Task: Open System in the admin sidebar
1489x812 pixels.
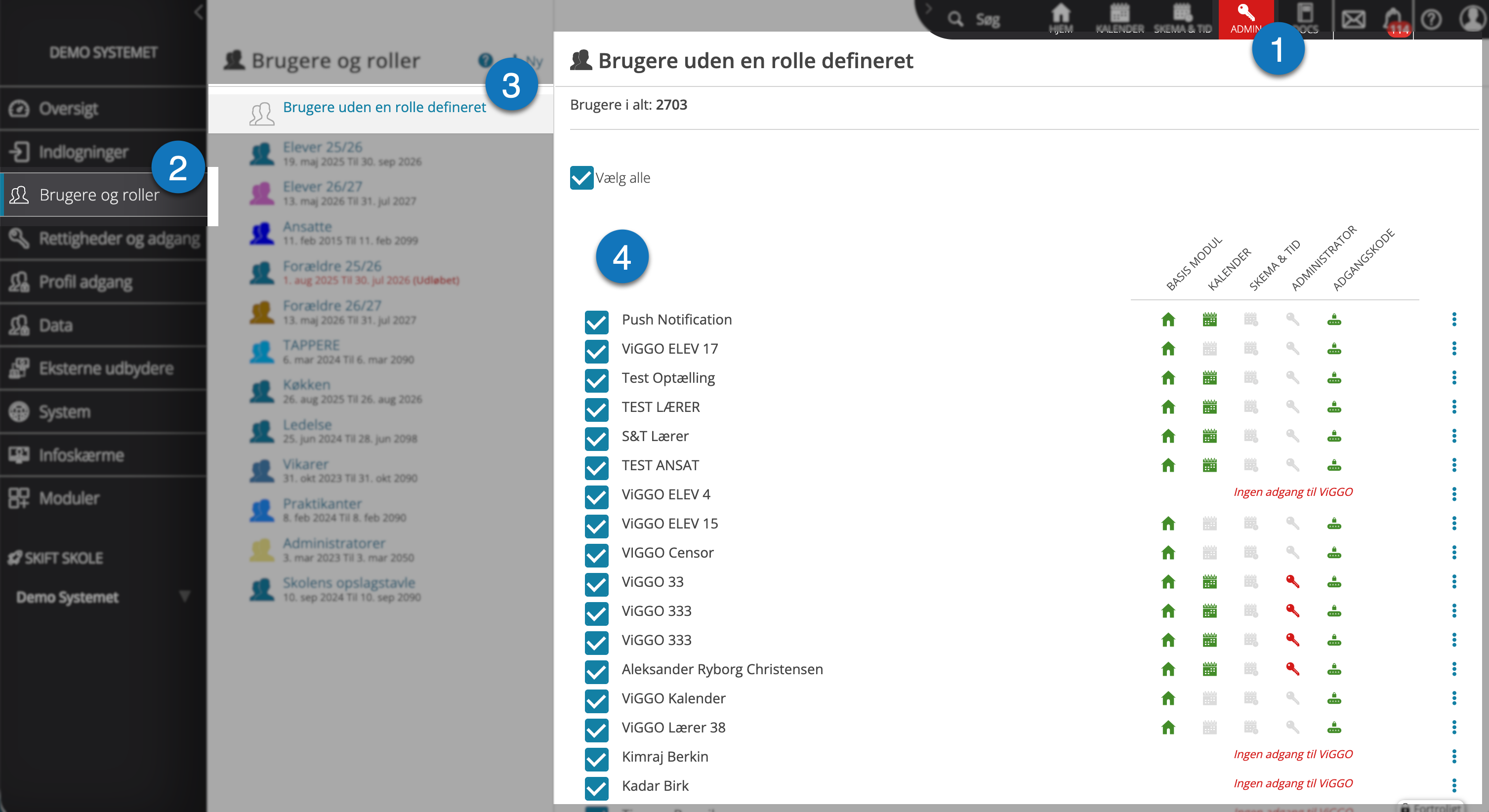Action: click(103, 412)
